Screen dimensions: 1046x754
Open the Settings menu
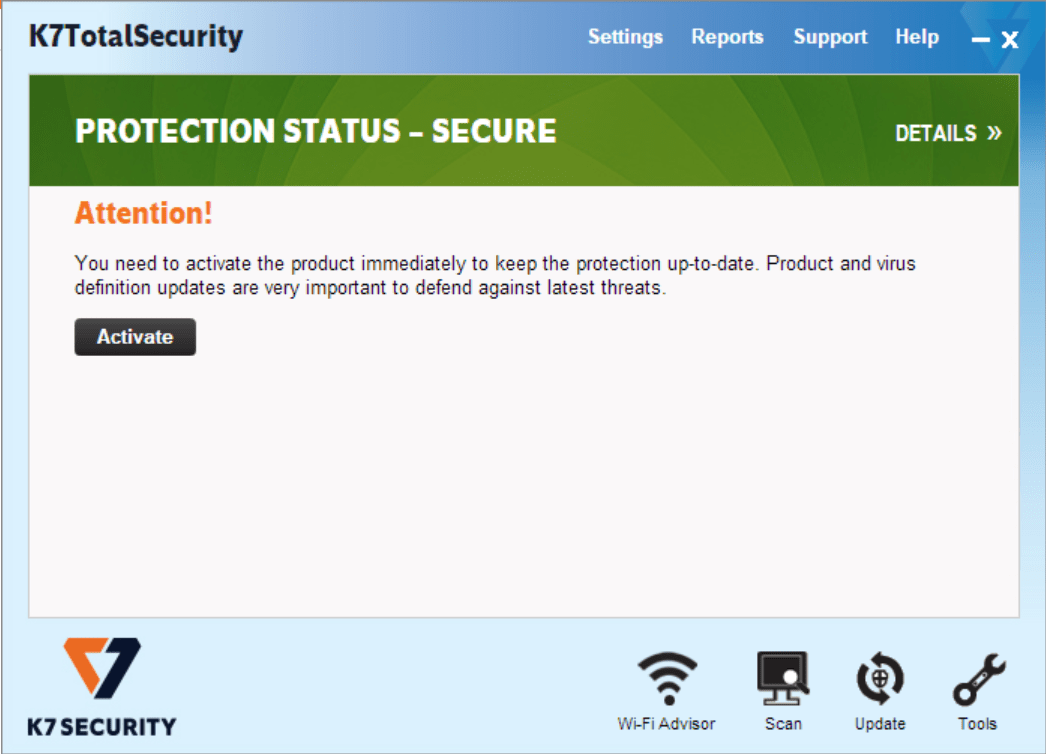coord(625,37)
